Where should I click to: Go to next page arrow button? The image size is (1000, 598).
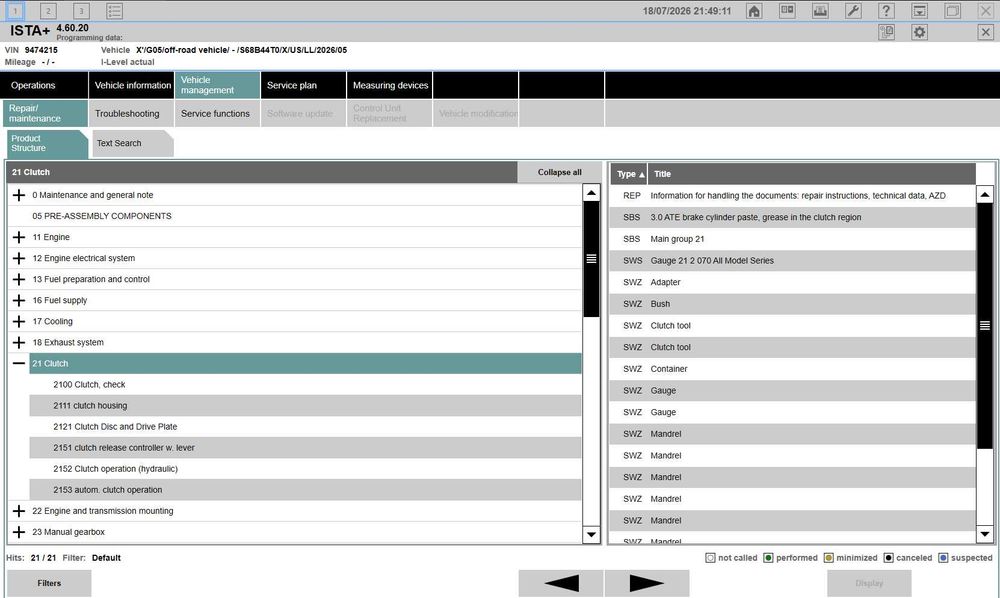(x=647, y=583)
